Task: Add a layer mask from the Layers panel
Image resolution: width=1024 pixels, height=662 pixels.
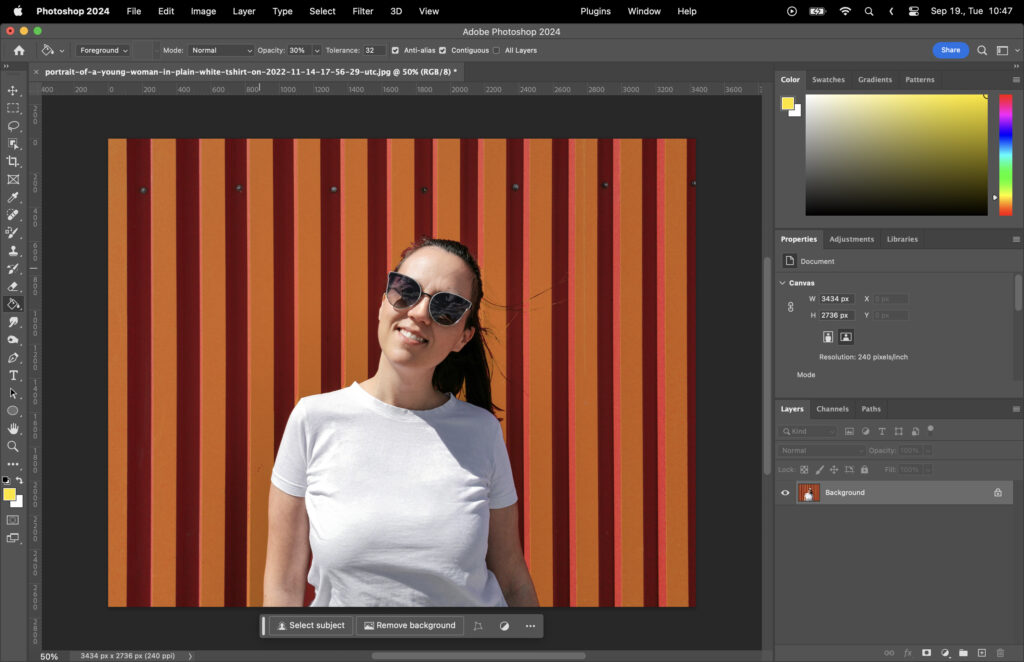Action: pos(927,652)
